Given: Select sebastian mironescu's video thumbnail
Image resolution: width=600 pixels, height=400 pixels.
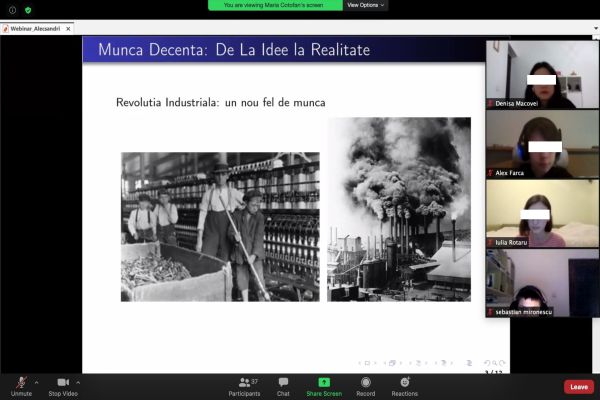Looking at the screenshot, I should click(542, 283).
